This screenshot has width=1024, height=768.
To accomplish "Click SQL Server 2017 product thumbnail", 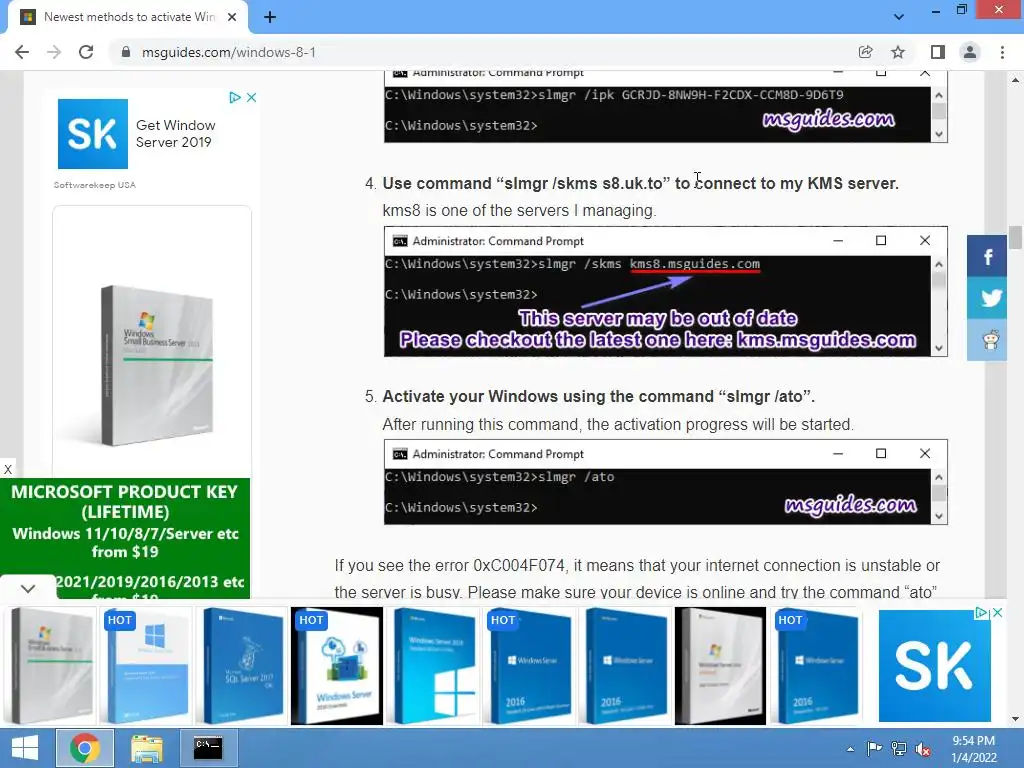I will 244,665.
